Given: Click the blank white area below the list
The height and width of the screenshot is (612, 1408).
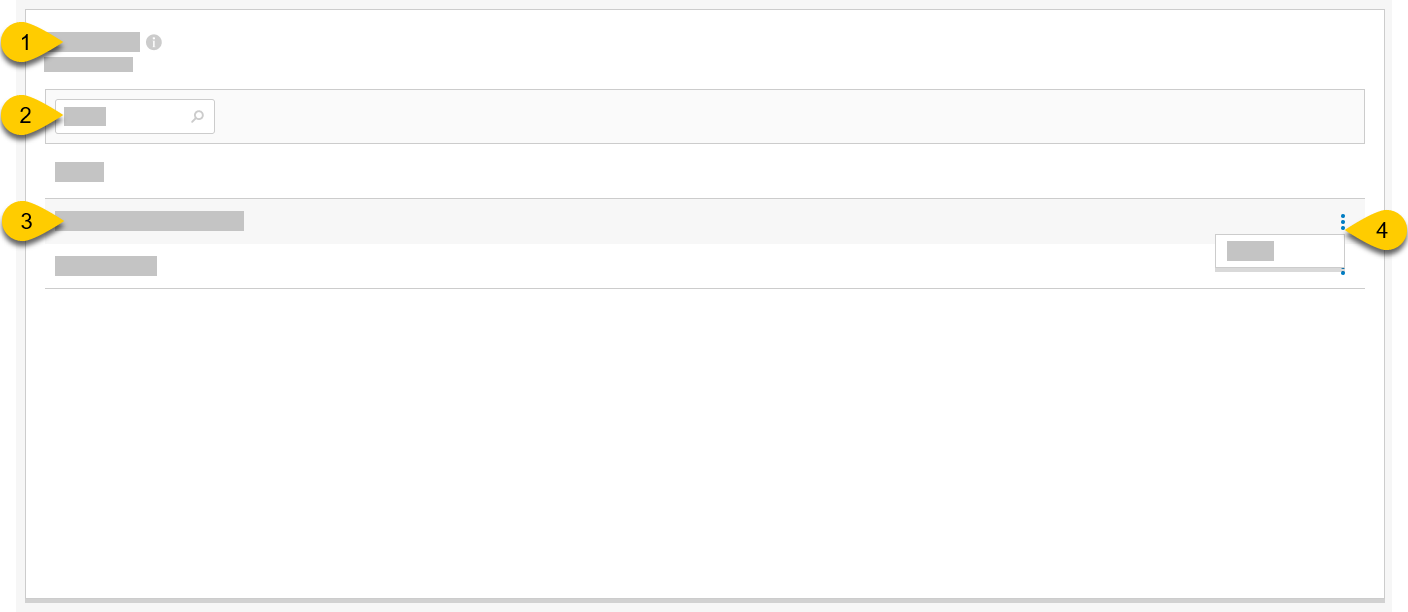Looking at the screenshot, I should click(700, 440).
